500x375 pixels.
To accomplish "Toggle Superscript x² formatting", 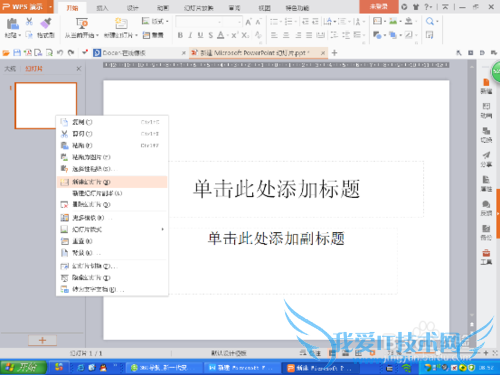I will pyautogui.click(x=234, y=35).
